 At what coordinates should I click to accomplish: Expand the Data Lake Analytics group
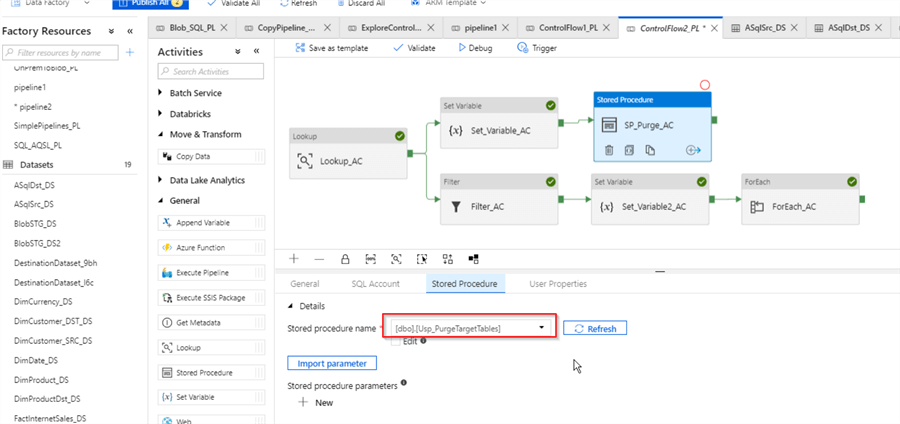[161, 180]
